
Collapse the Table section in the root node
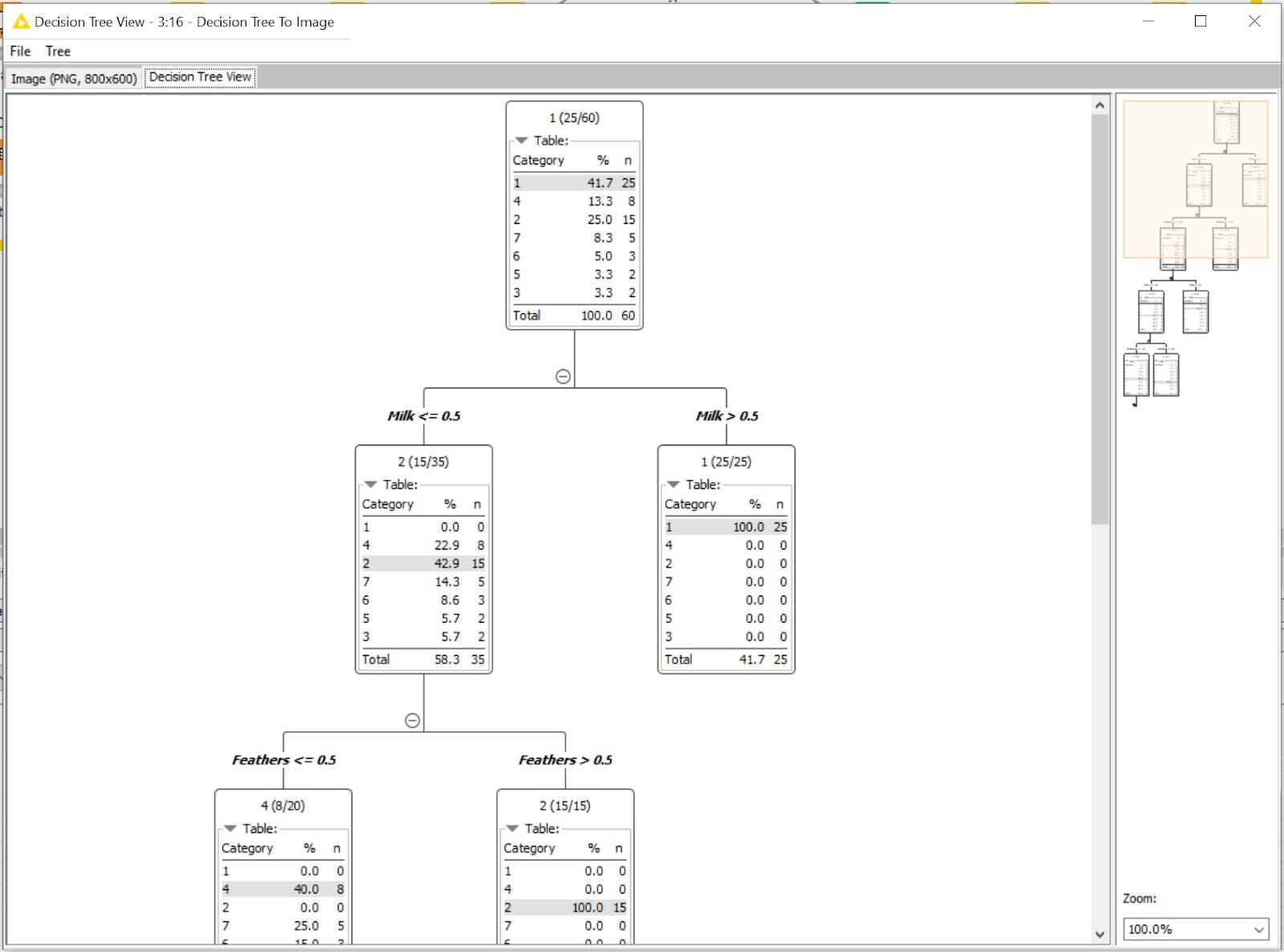point(522,138)
